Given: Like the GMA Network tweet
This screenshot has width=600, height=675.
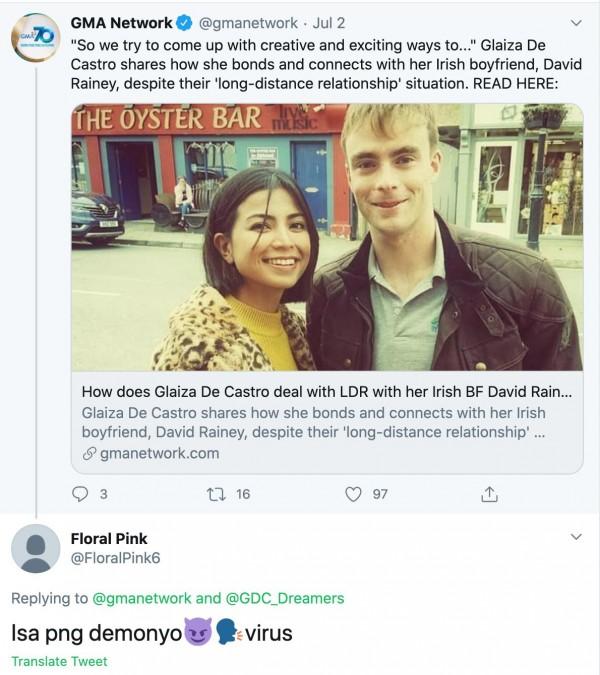Looking at the screenshot, I should click(x=352, y=494).
